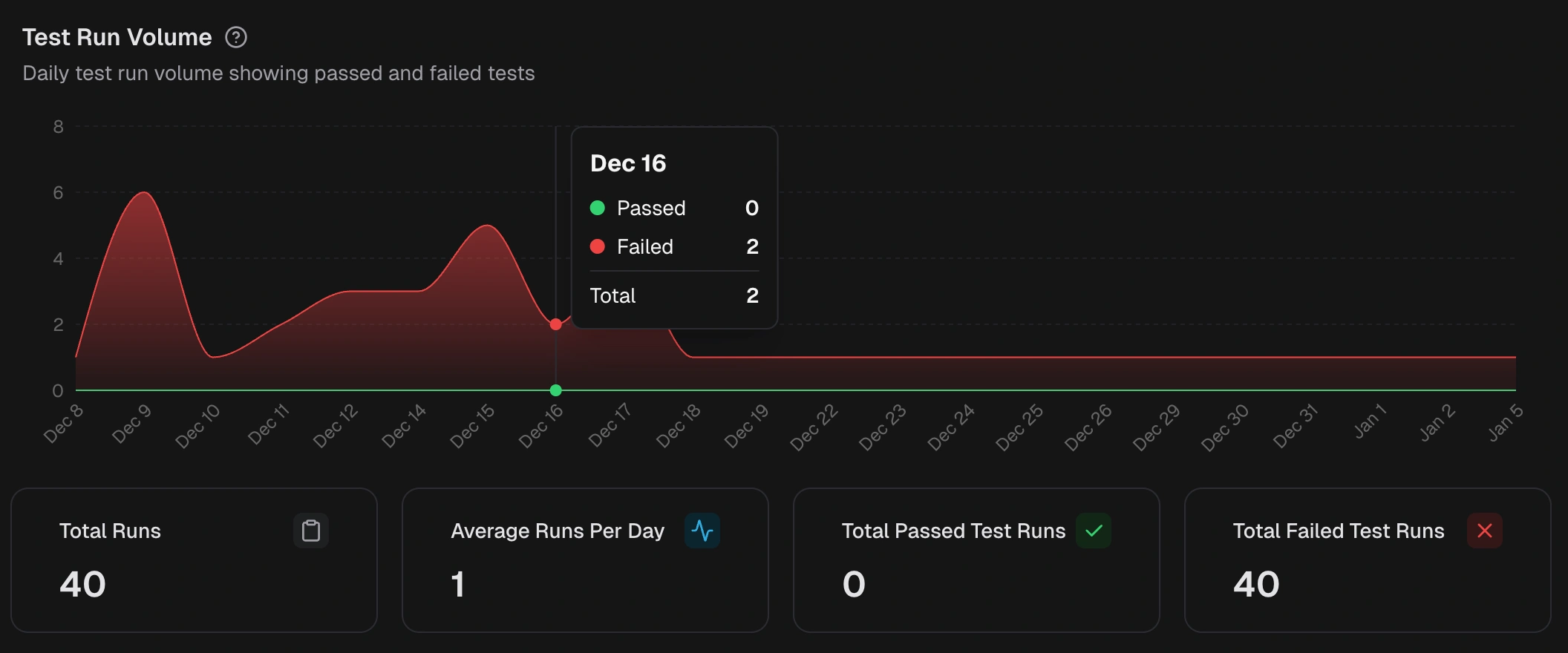Click the Dec 11 axis label
Image resolution: width=1568 pixels, height=653 pixels.
(x=268, y=425)
